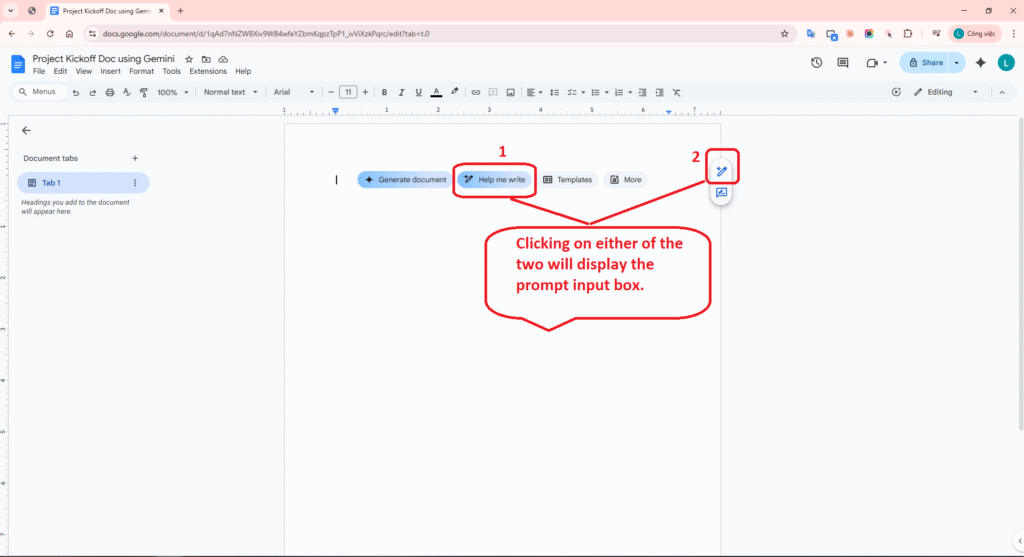Toggle italic formatting
Image resolution: width=1024 pixels, height=557 pixels.
click(401, 92)
